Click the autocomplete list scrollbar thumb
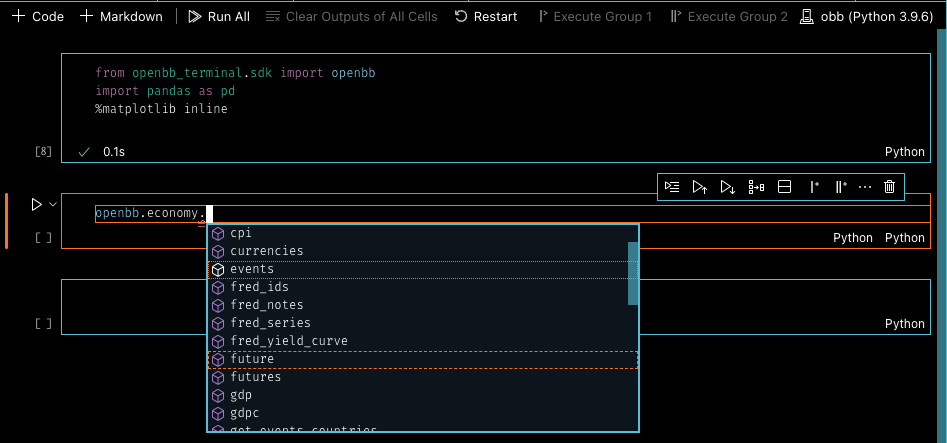Screen dimensions: 947x443 [633, 273]
